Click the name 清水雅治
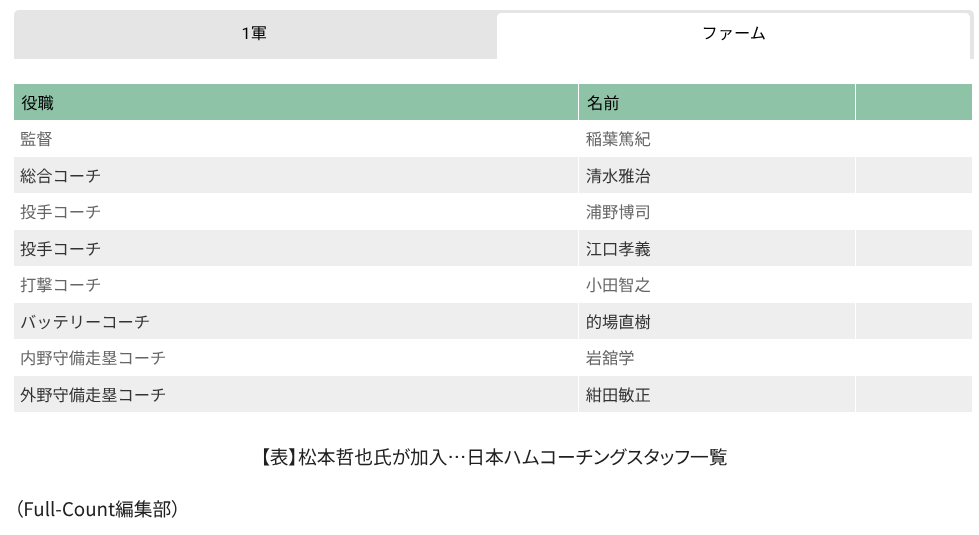The image size is (979, 535). 618,176
